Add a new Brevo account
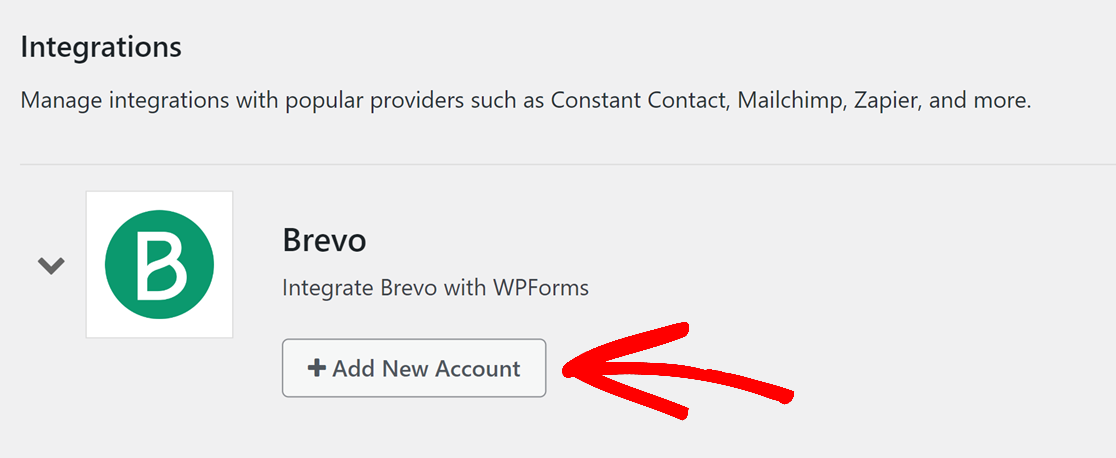Viewport: 1116px width, 458px height. click(x=414, y=368)
